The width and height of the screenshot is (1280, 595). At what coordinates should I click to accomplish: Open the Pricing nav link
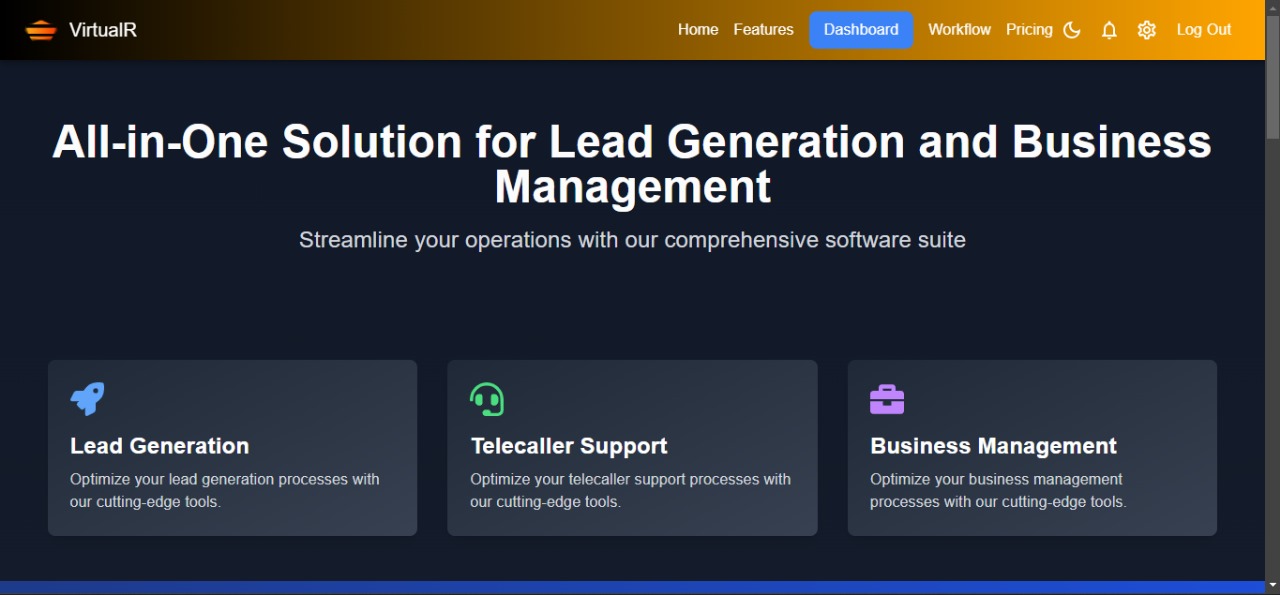click(1029, 30)
